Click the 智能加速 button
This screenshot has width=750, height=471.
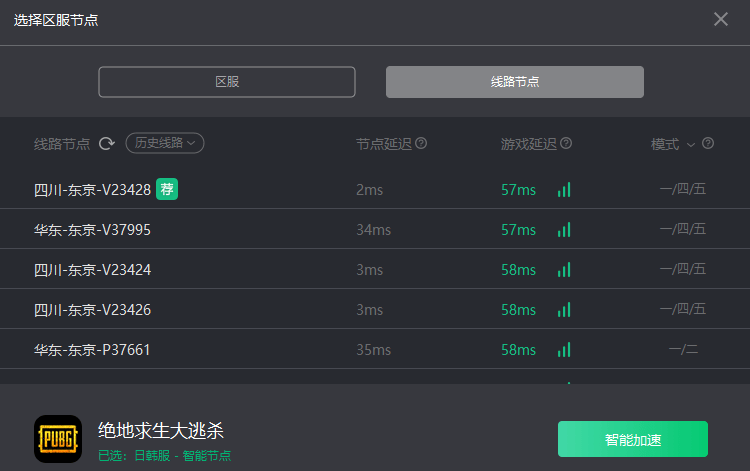click(x=632, y=439)
